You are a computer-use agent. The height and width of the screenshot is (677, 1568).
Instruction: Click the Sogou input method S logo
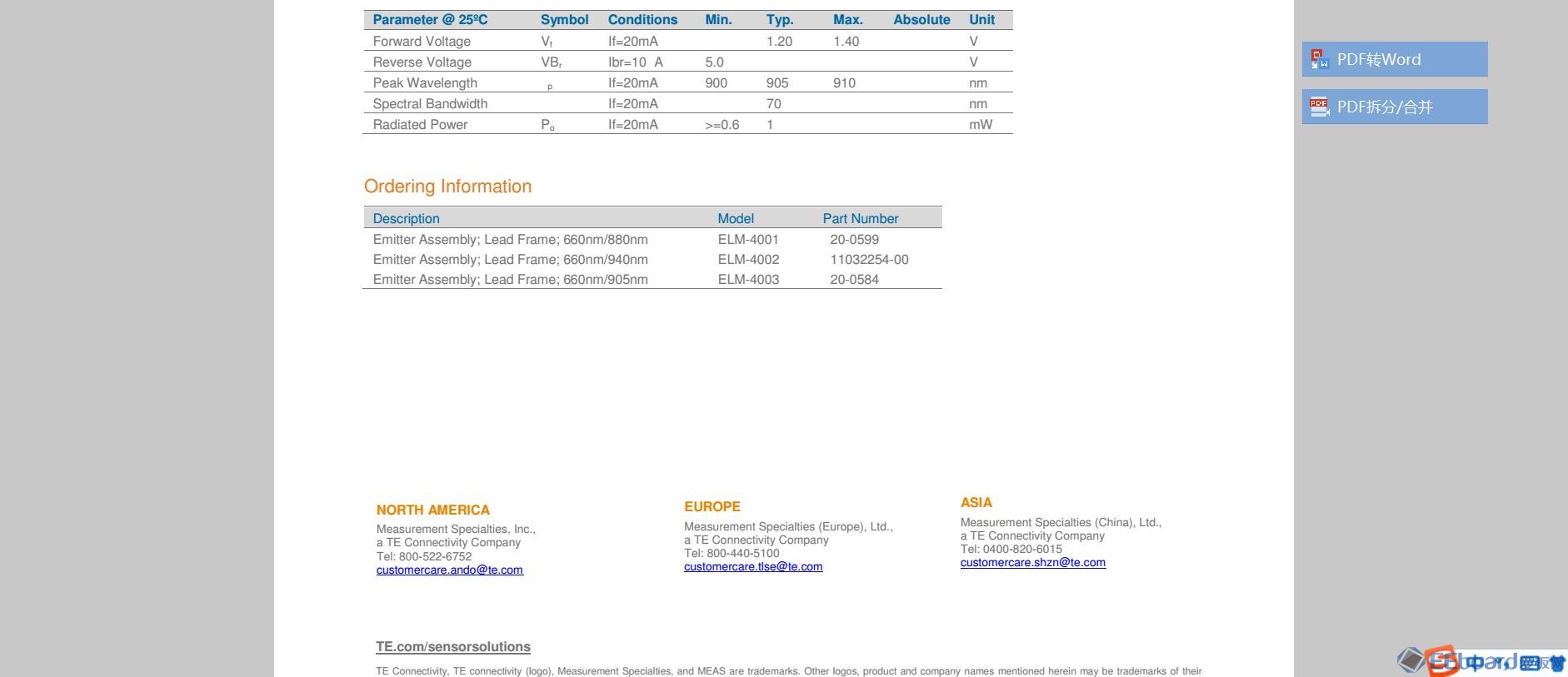tap(1441, 662)
